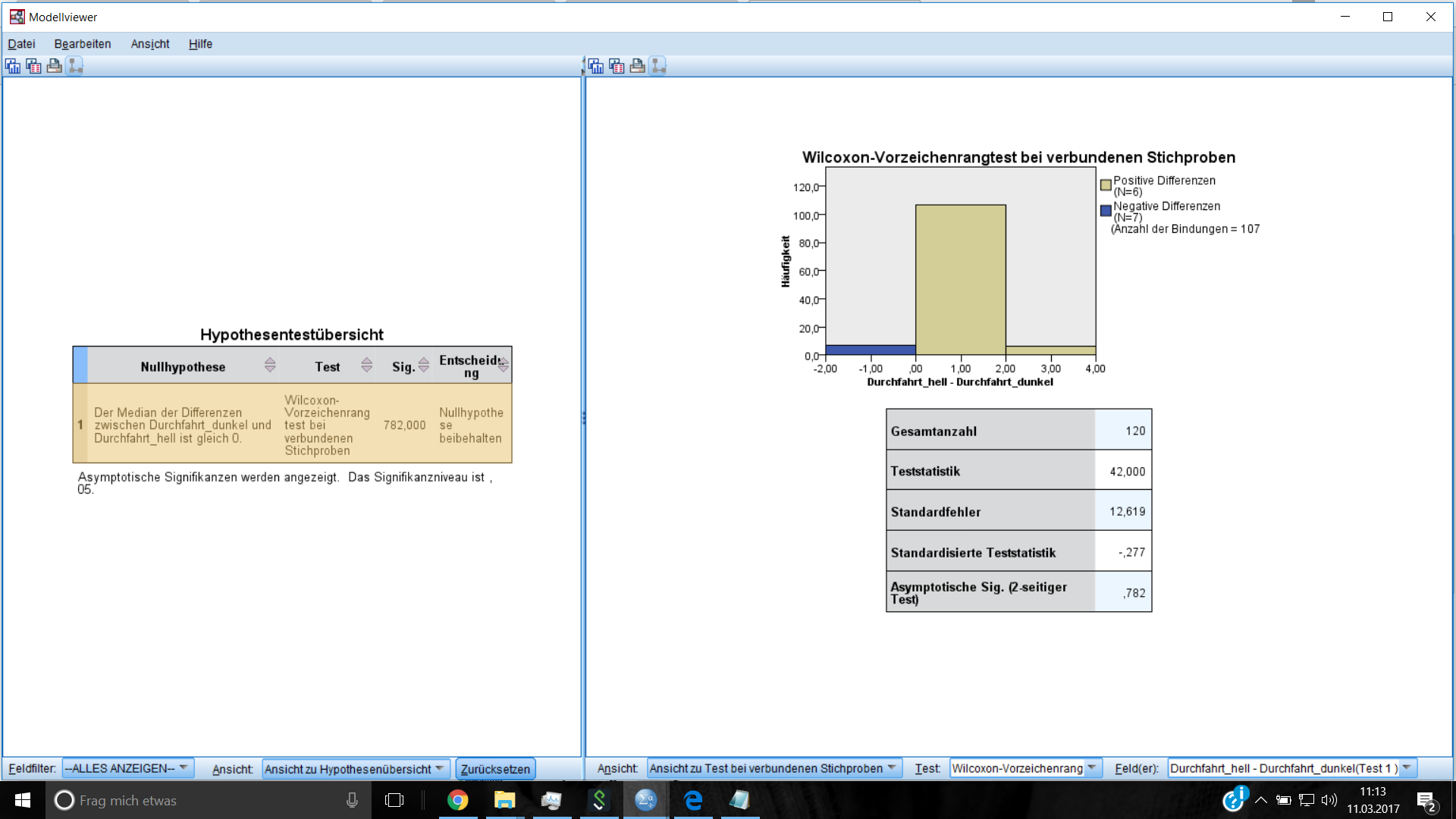Open Microsoft Edge from the taskbar
Image resolution: width=1456 pixels, height=819 pixels.
tap(693, 800)
